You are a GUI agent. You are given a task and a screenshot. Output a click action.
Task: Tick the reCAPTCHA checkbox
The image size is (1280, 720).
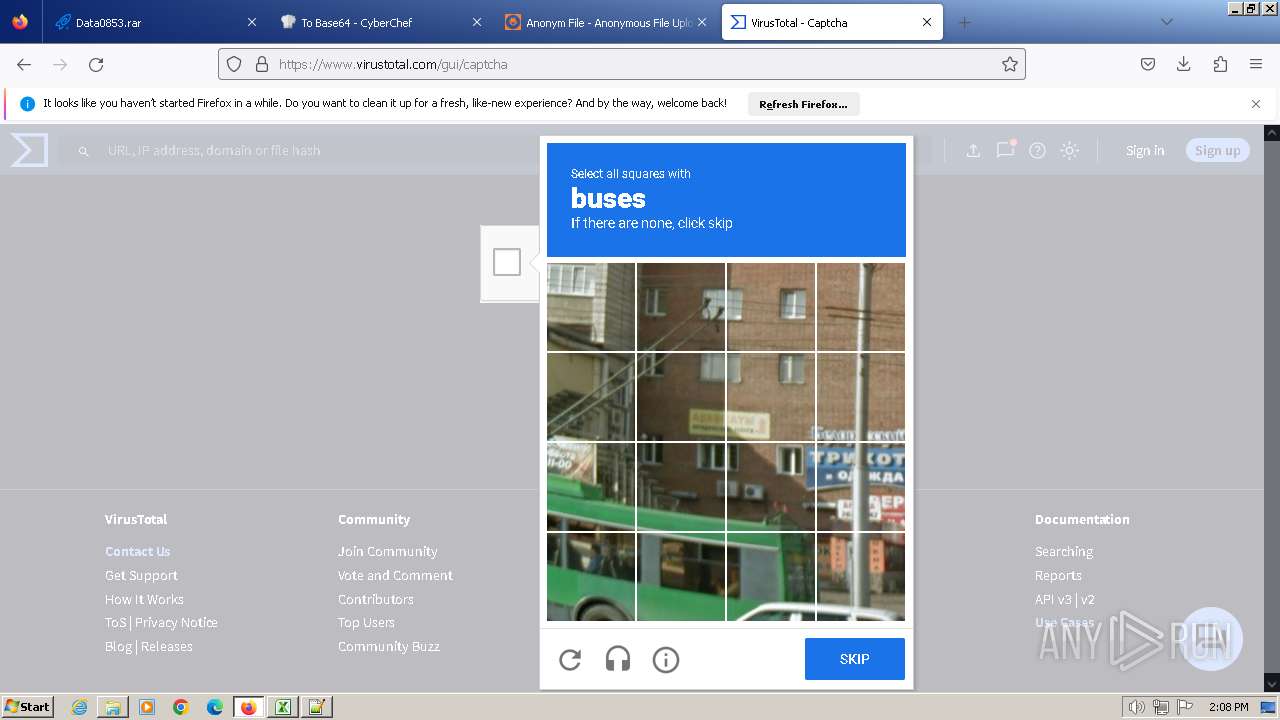(507, 262)
